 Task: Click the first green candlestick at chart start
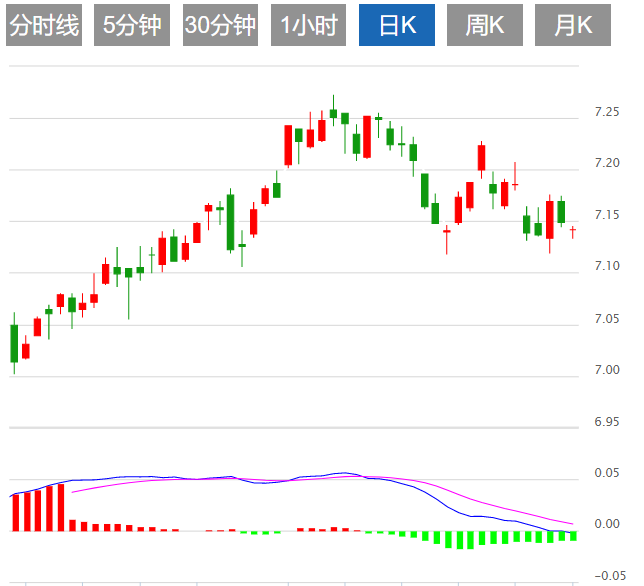click(x=14, y=343)
